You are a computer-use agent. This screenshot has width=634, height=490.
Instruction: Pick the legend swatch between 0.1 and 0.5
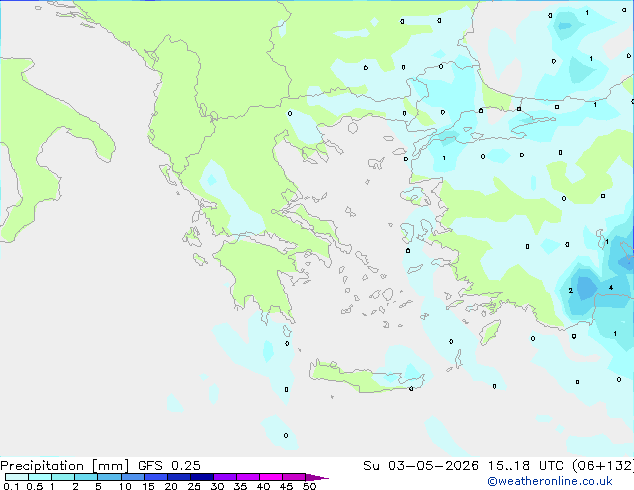[17, 477]
